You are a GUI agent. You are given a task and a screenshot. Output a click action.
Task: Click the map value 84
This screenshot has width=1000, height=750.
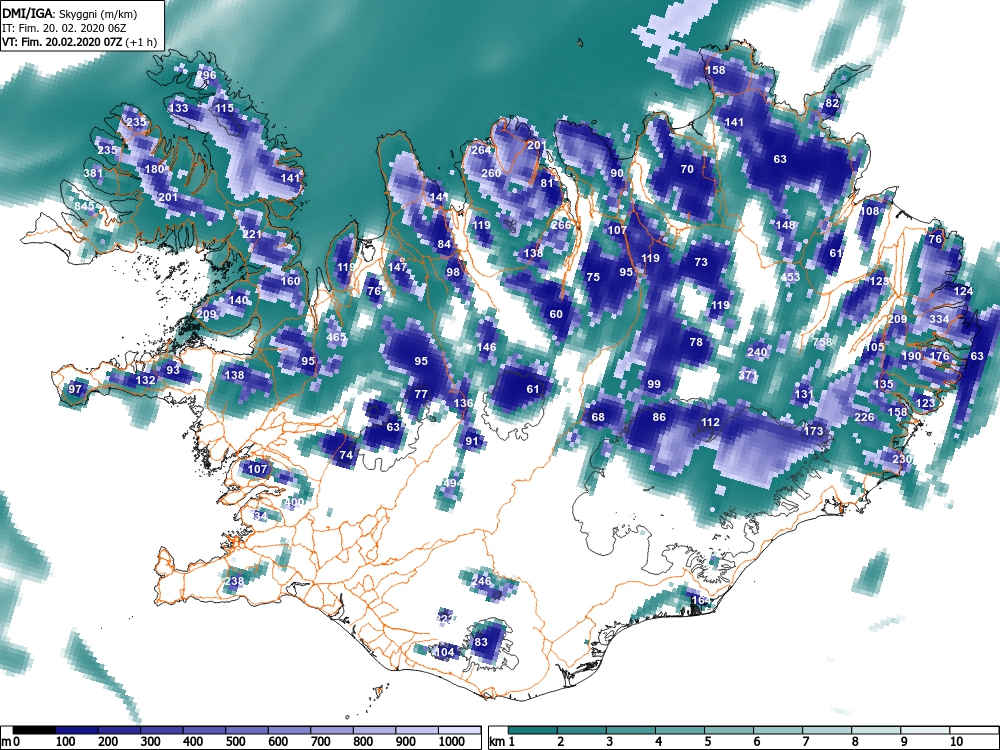[444, 244]
